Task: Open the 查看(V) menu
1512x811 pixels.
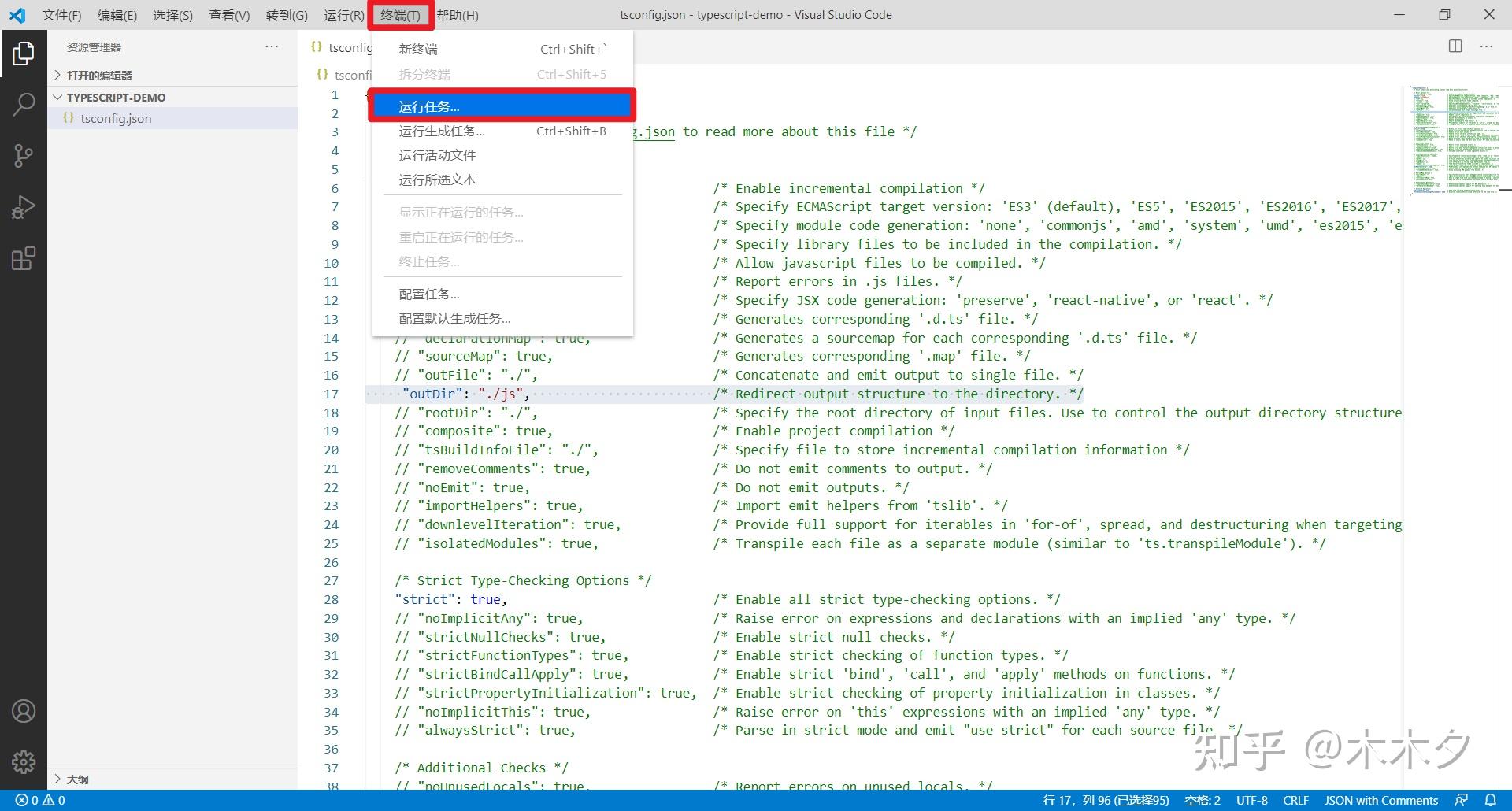Action: (229, 15)
